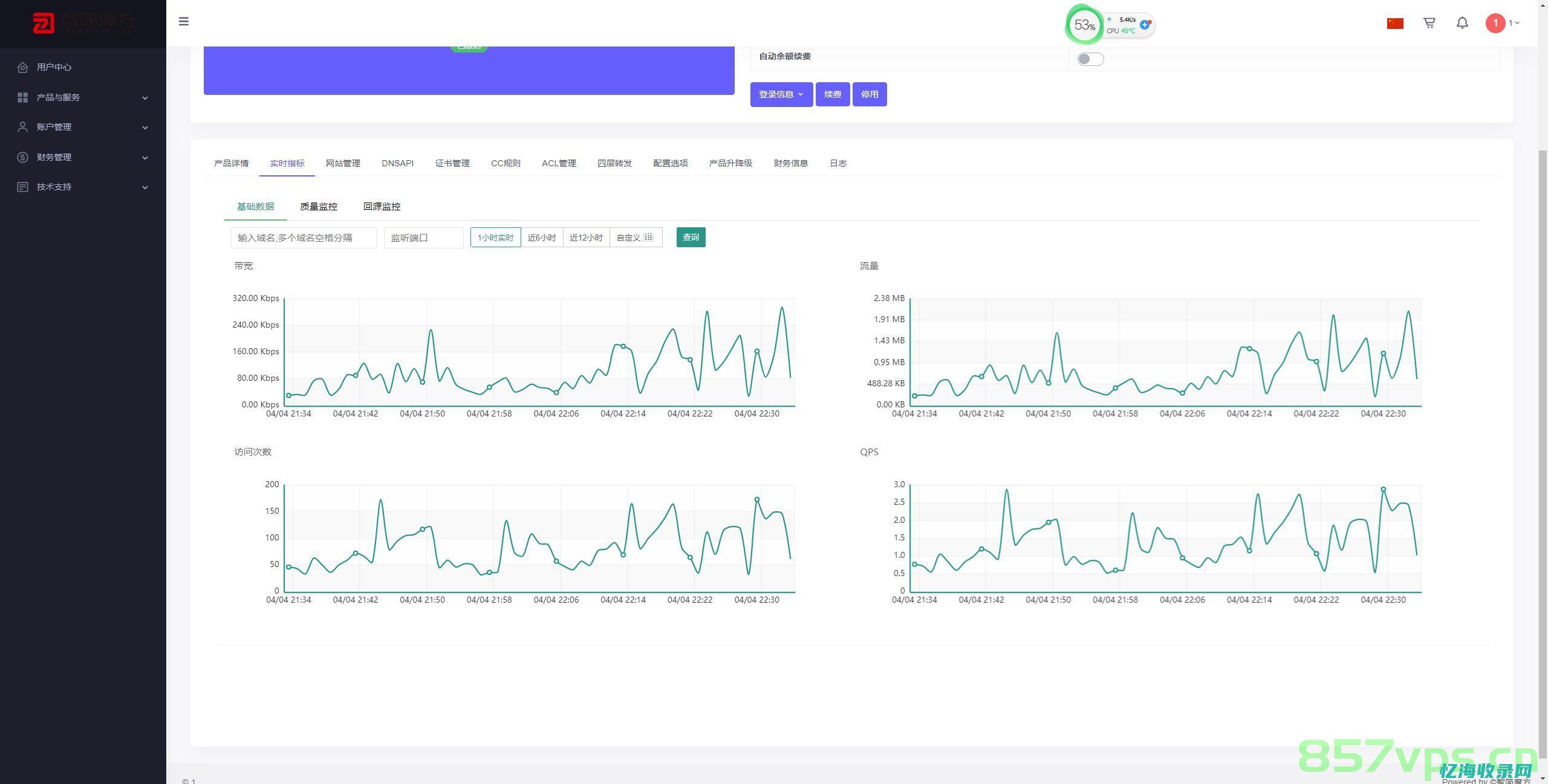Switch to the 网站管理 tab
1548x784 pixels.
point(343,163)
